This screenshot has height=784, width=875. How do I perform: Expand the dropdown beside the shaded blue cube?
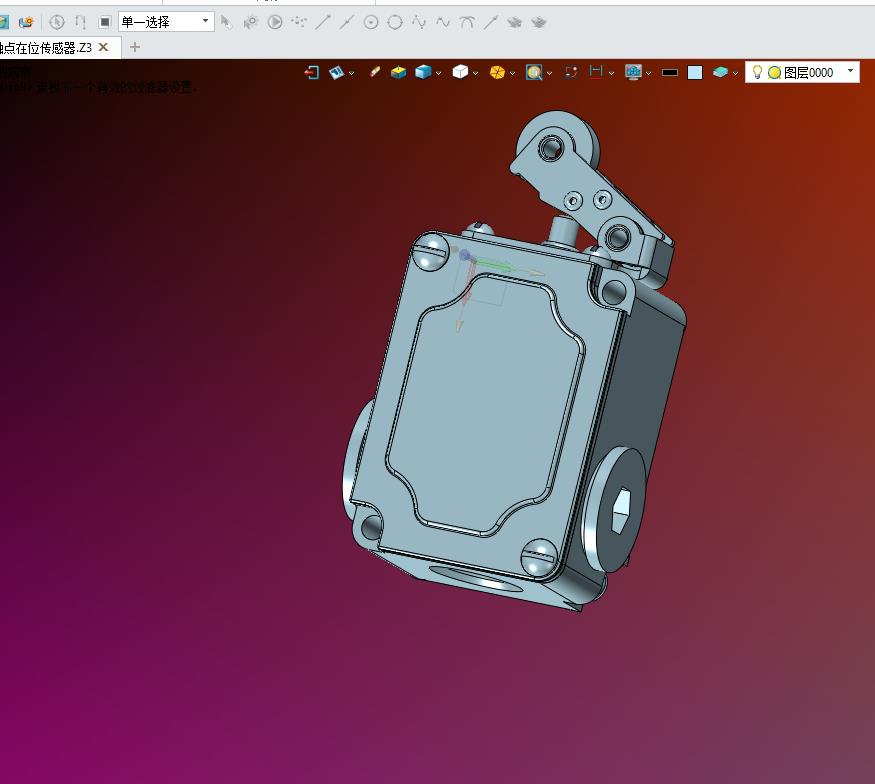click(x=439, y=73)
